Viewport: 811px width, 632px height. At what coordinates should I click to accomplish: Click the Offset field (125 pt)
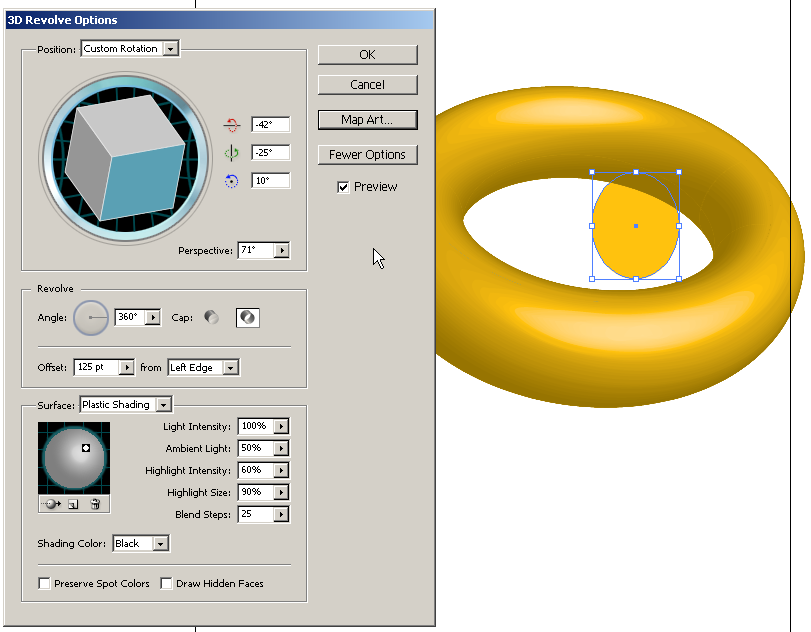(97, 367)
